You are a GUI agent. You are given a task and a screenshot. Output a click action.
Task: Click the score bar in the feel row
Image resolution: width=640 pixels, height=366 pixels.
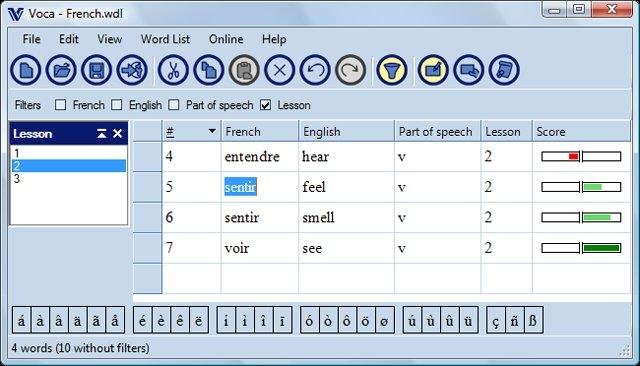[x=581, y=187]
